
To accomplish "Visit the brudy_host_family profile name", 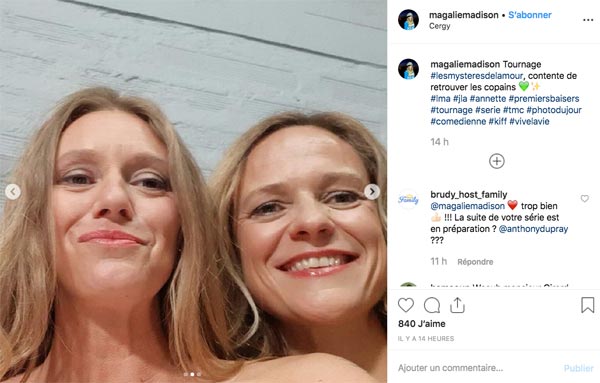I will [x=468, y=194].
